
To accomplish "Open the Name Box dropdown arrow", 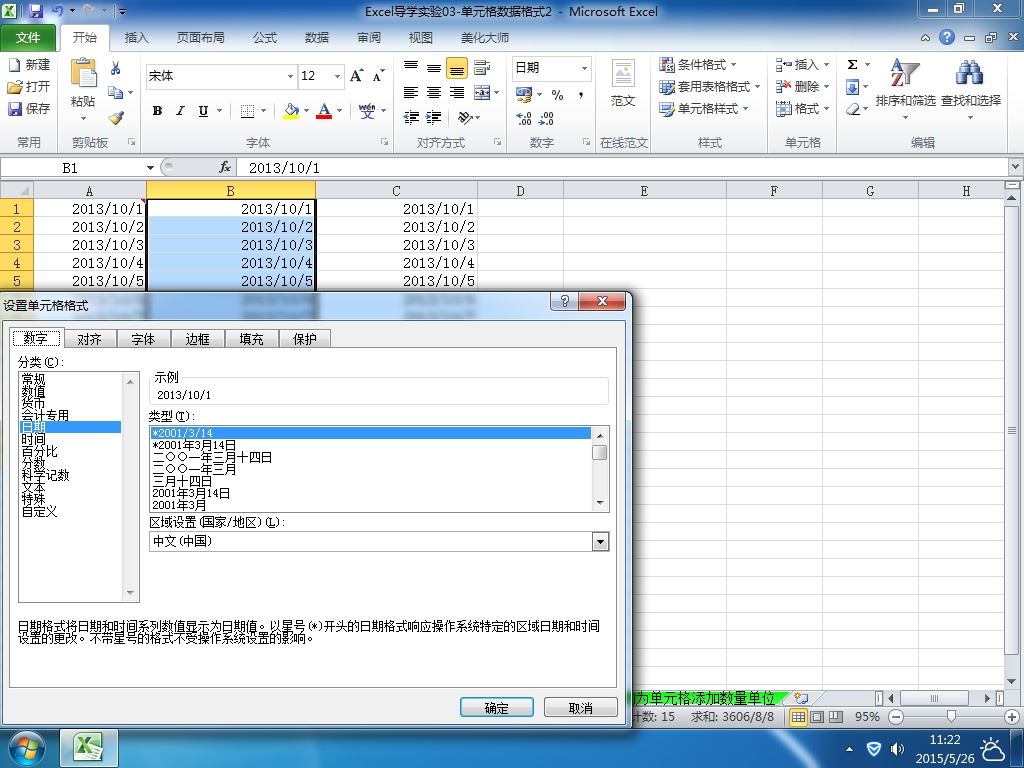I will 150,168.
